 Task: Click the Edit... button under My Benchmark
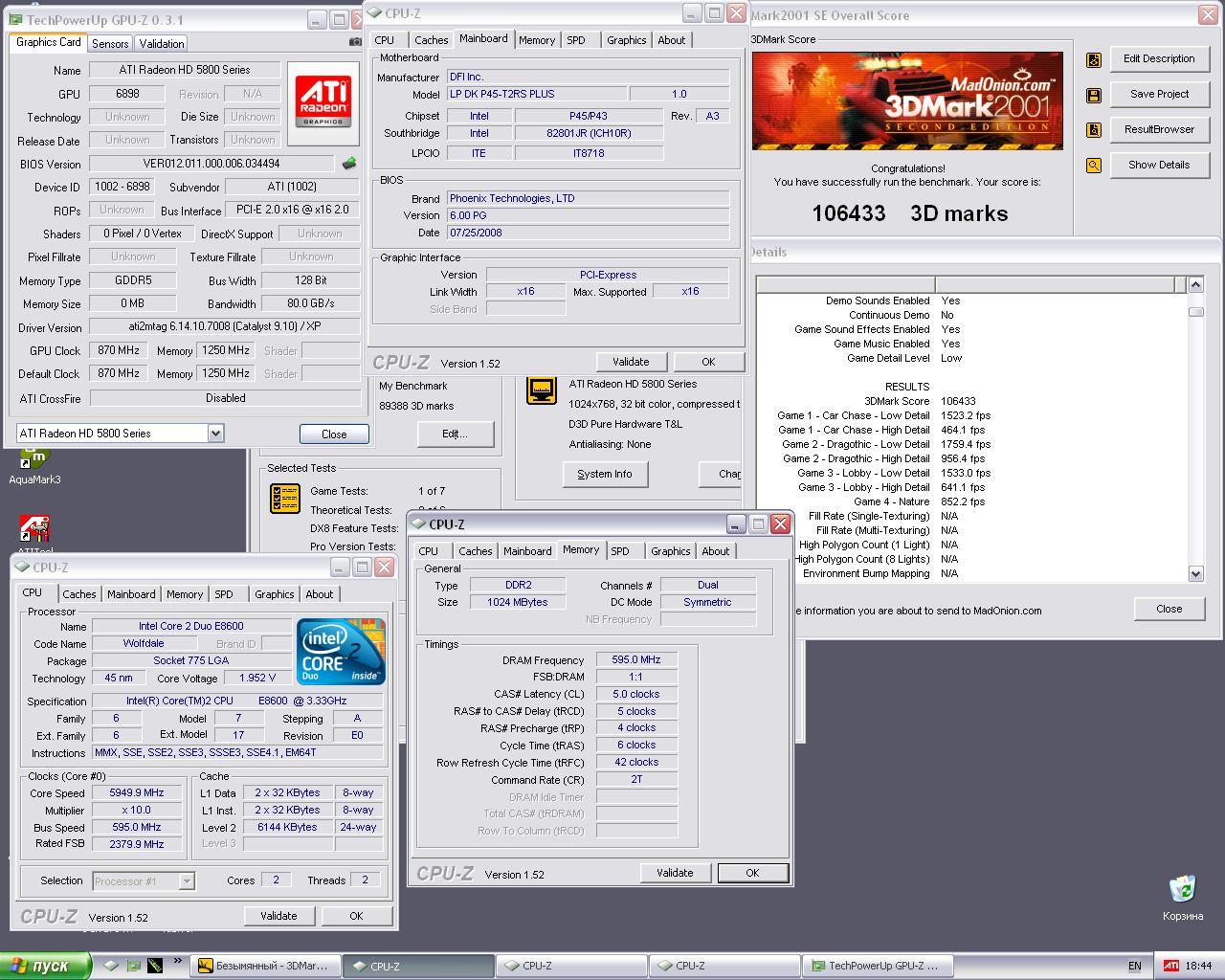pyautogui.click(x=455, y=434)
